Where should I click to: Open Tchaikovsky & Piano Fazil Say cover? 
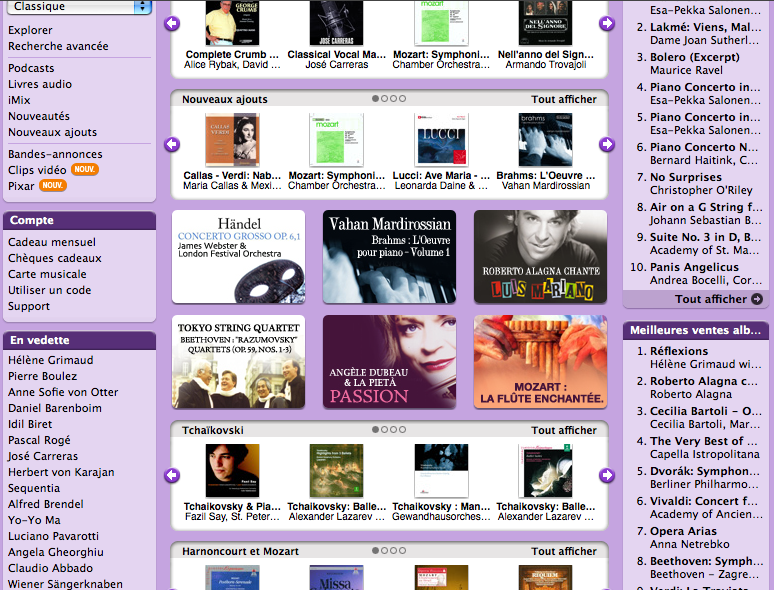click(232, 471)
